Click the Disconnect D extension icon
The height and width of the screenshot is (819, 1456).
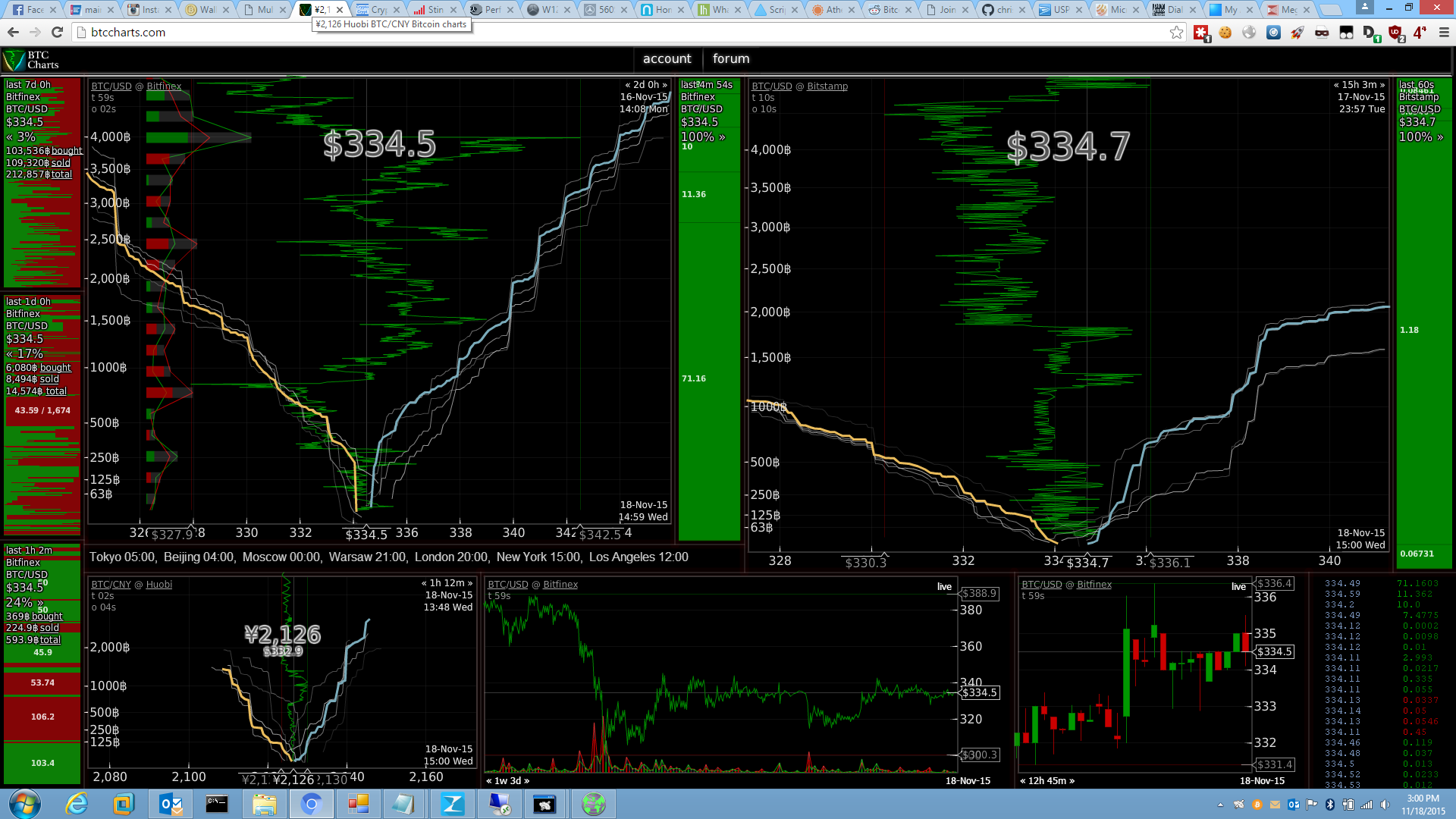click(1370, 33)
